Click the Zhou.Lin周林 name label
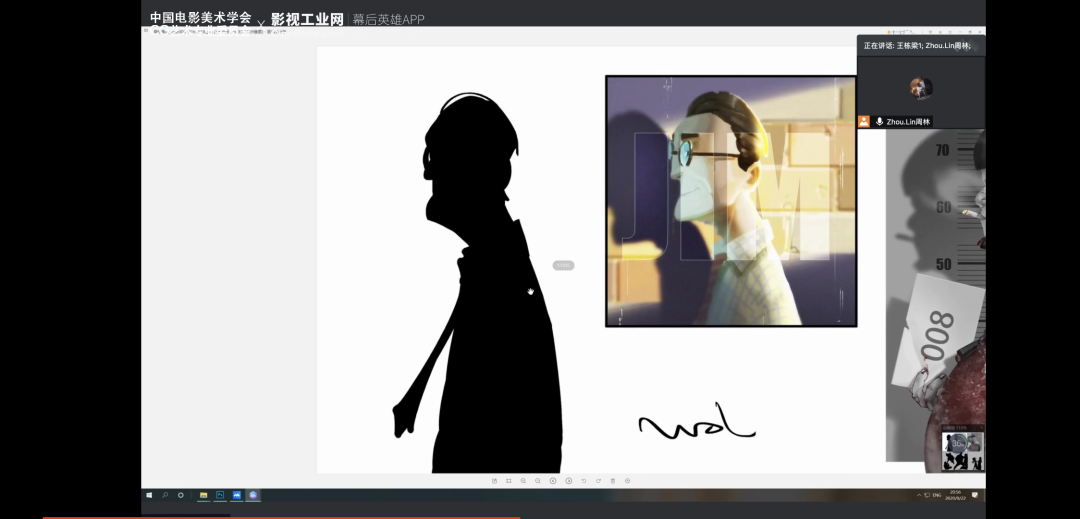 point(908,122)
